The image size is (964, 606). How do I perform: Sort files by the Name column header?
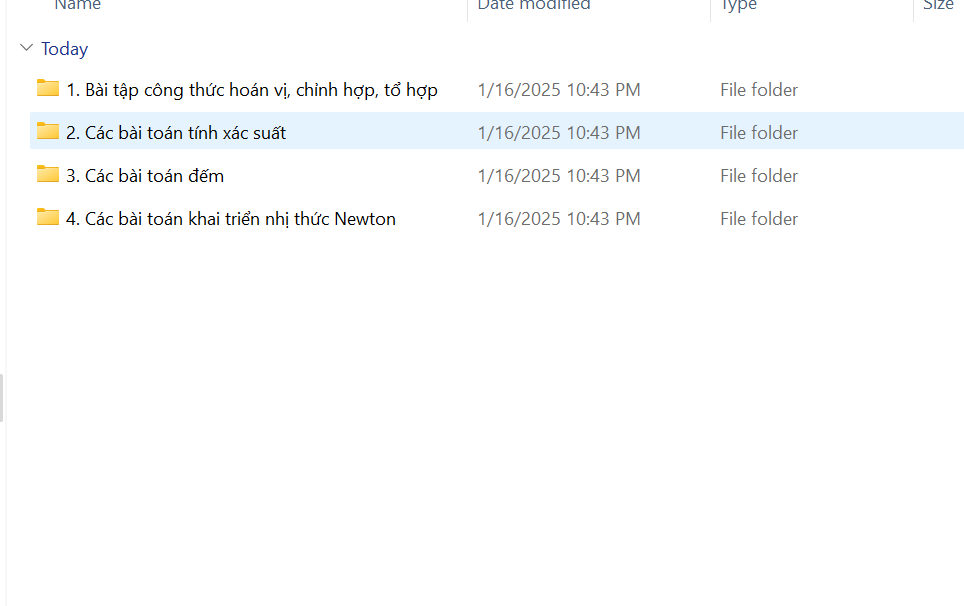coord(78,6)
